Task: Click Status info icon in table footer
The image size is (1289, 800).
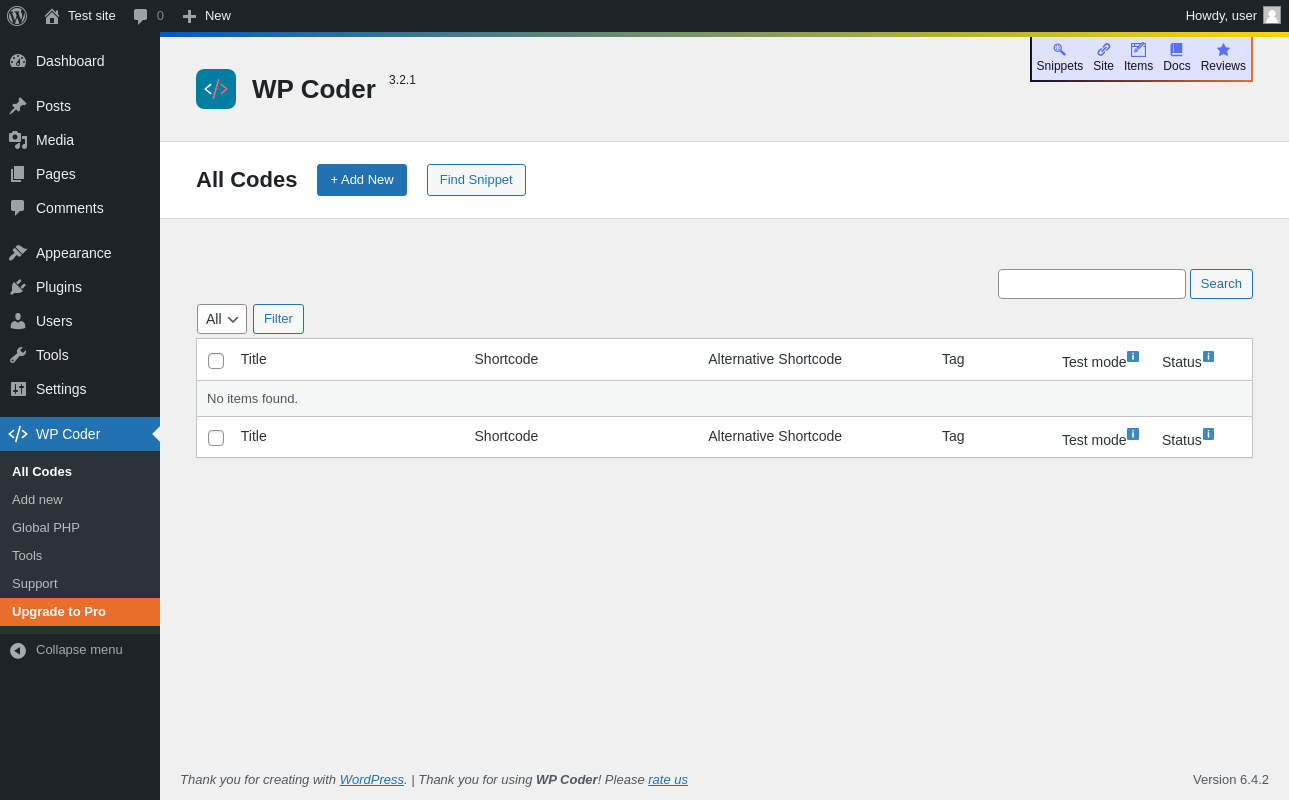Action: tap(1208, 434)
